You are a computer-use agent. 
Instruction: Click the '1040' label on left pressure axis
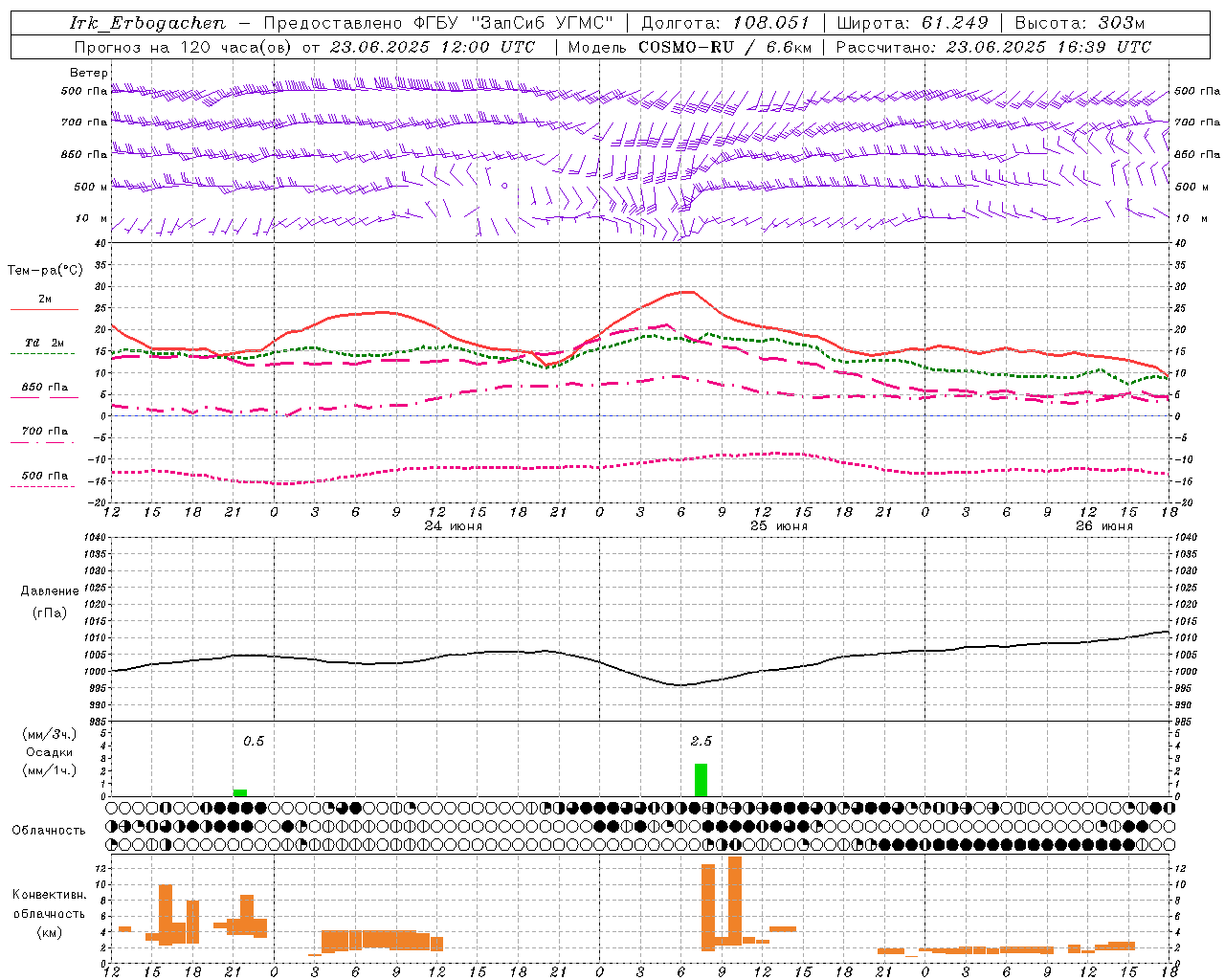coord(97,538)
